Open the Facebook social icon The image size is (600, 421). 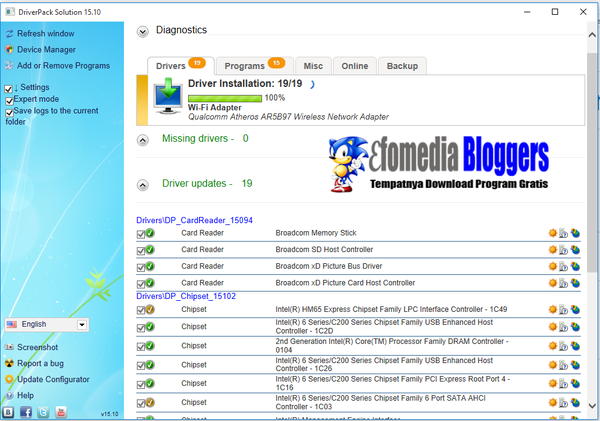[x=26, y=412]
